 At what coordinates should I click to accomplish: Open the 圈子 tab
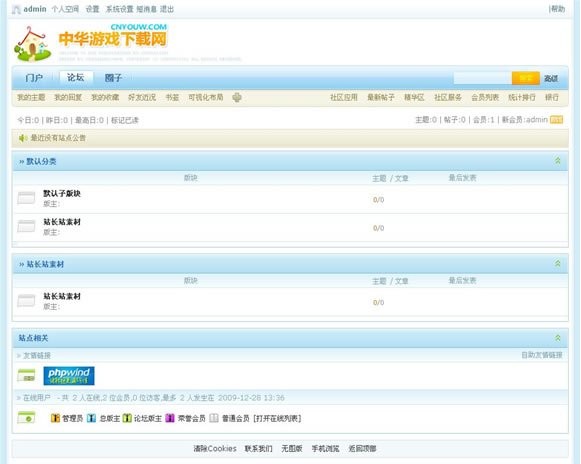click(x=113, y=78)
